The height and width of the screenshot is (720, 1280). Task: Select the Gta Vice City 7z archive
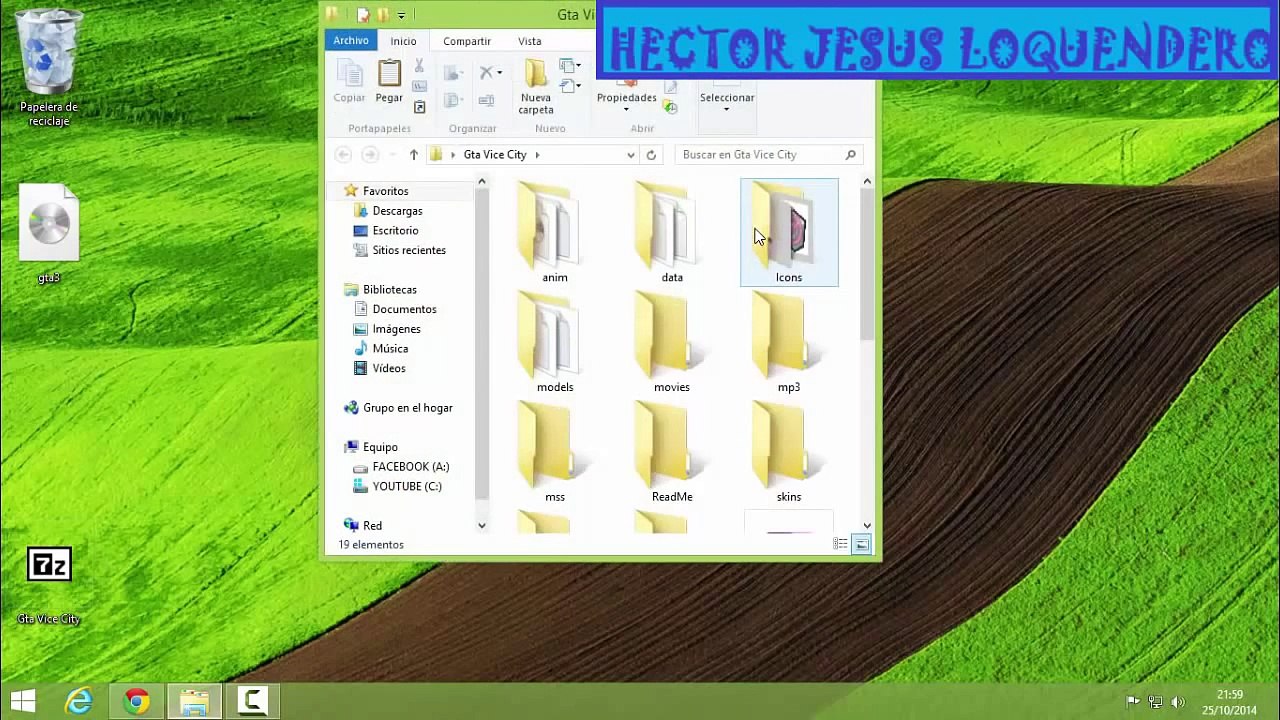49,585
